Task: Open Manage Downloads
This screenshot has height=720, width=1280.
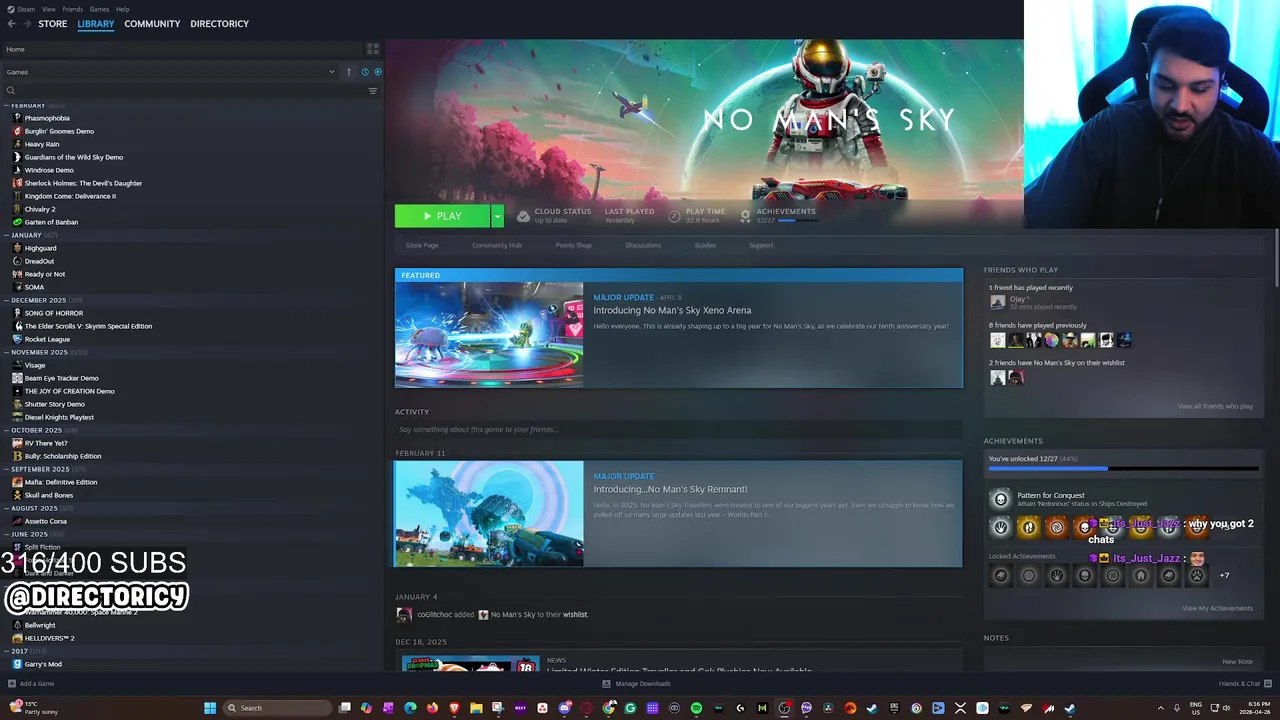Action: [x=636, y=684]
